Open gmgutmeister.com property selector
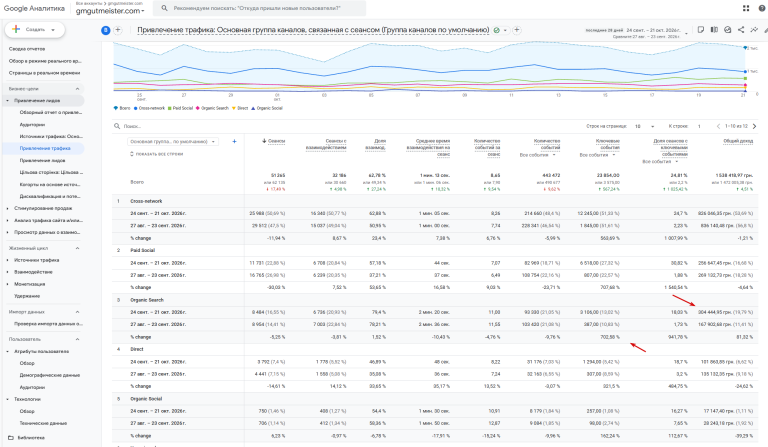Screen dimensions: 768x447 [x=110, y=11]
